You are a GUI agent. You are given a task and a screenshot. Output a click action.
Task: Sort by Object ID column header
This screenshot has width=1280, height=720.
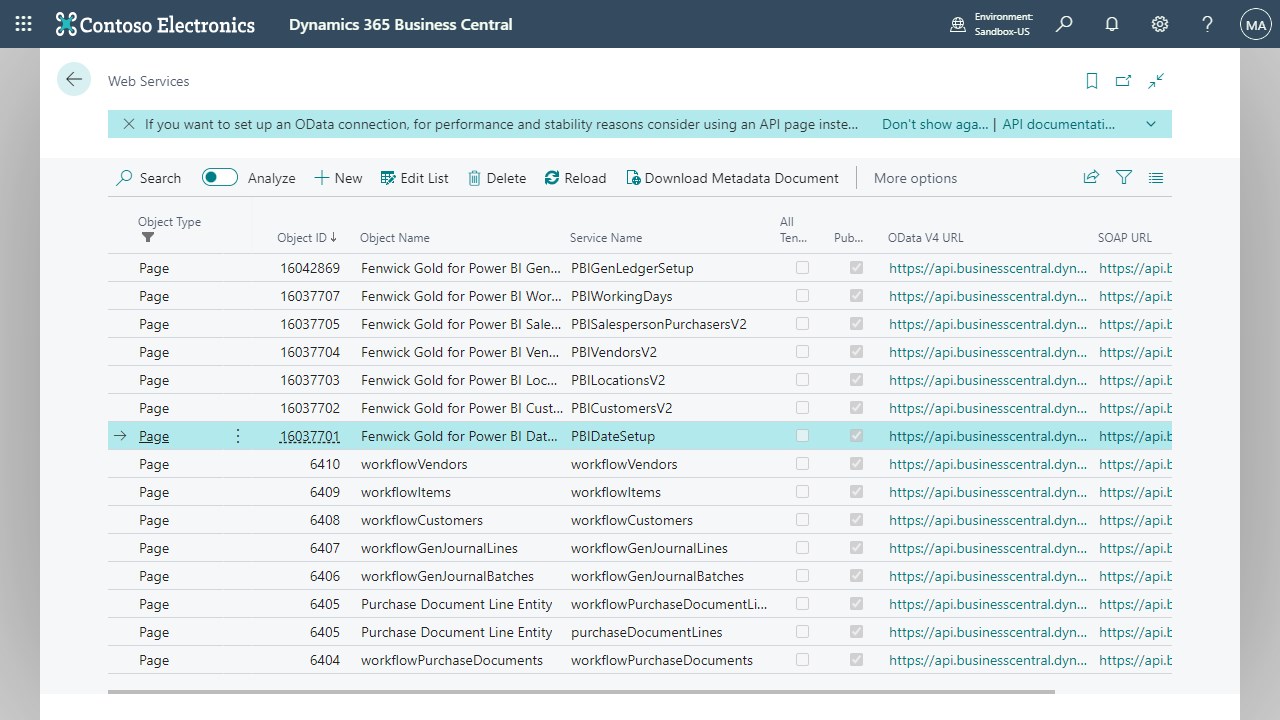point(307,238)
